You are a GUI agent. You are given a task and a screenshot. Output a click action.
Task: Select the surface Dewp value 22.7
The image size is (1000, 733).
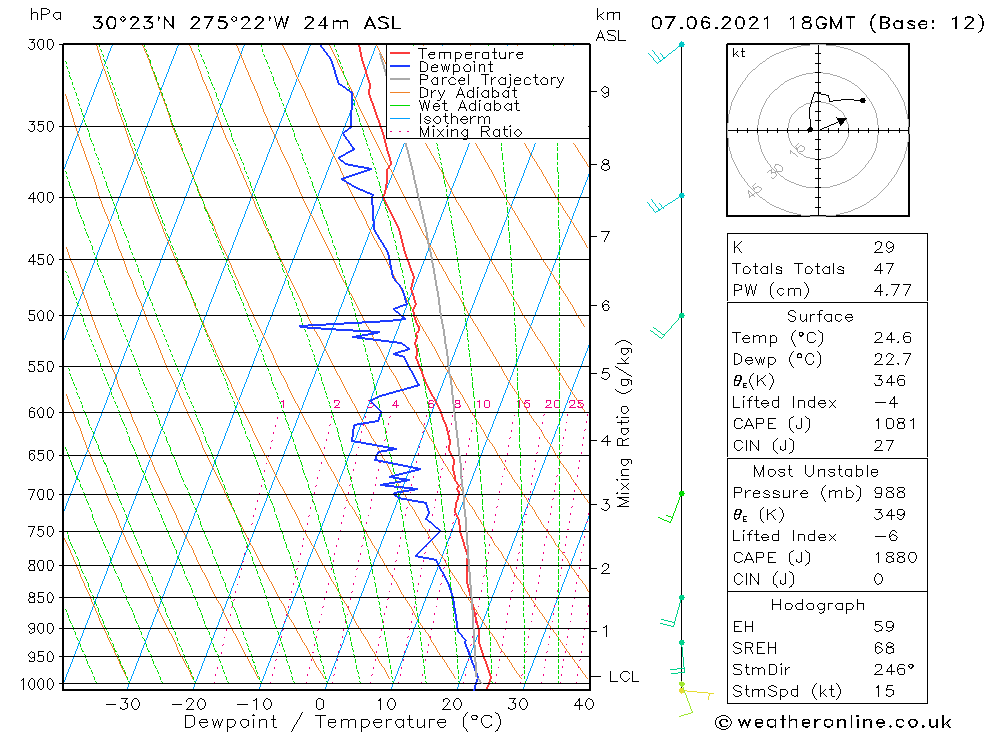(x=892, y=359)
